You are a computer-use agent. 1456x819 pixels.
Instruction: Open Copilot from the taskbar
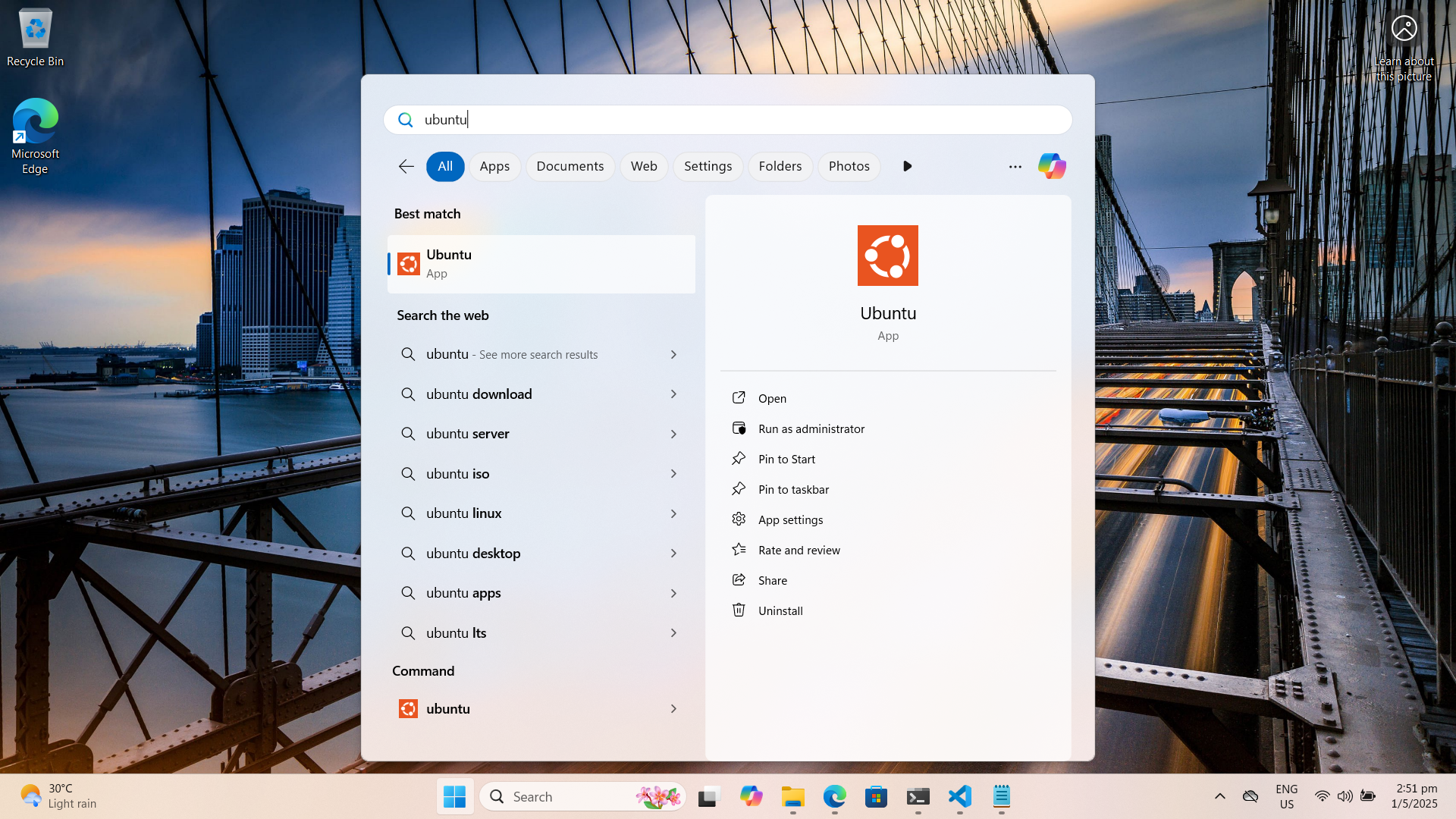point(751,796)
